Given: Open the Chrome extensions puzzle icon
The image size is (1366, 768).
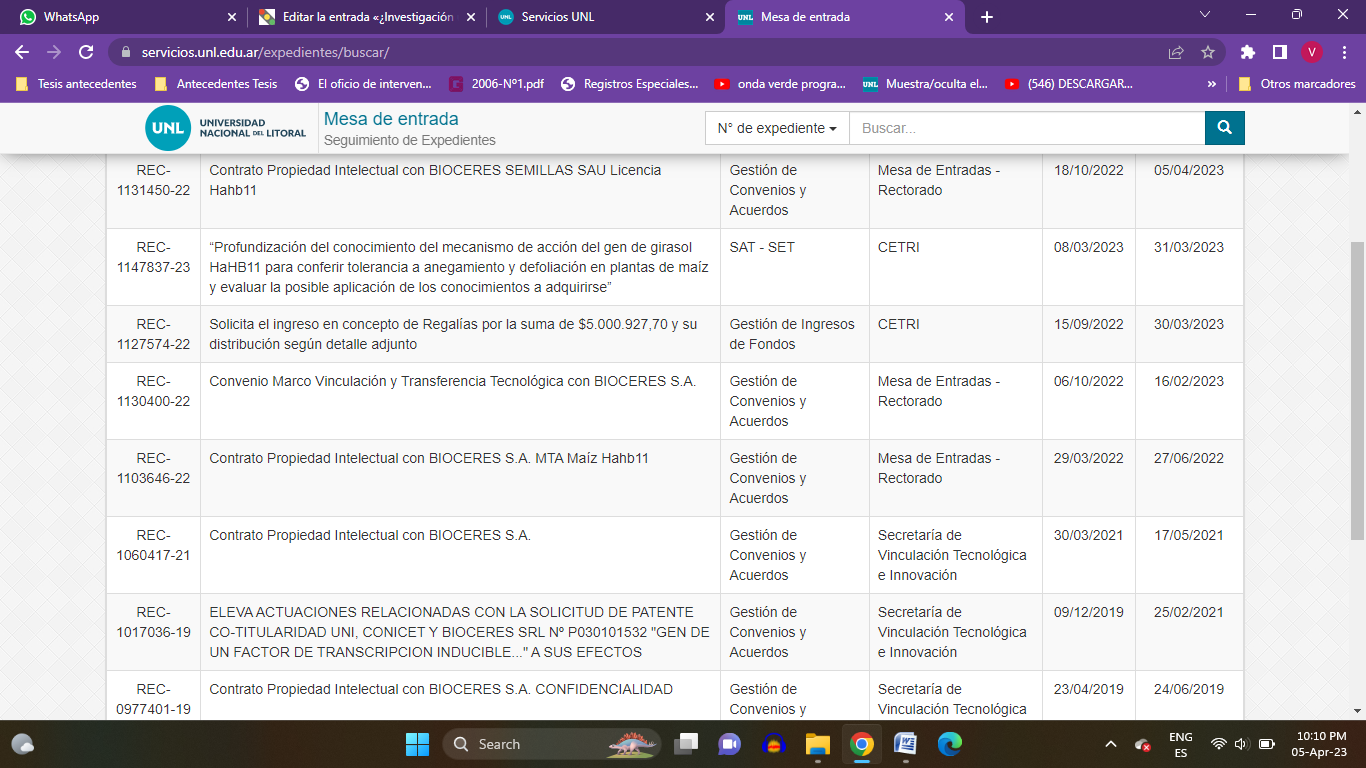Looking at the screenshot, I should [x=1247, y=52].
